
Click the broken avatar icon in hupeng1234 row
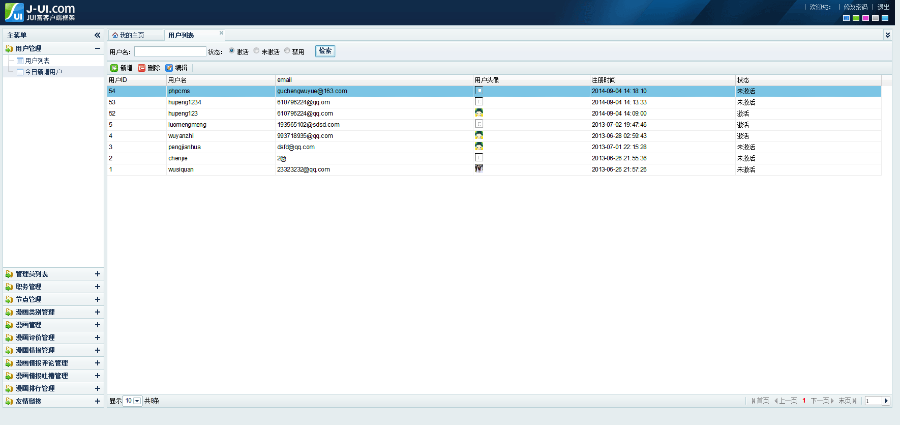click(479, 102)
